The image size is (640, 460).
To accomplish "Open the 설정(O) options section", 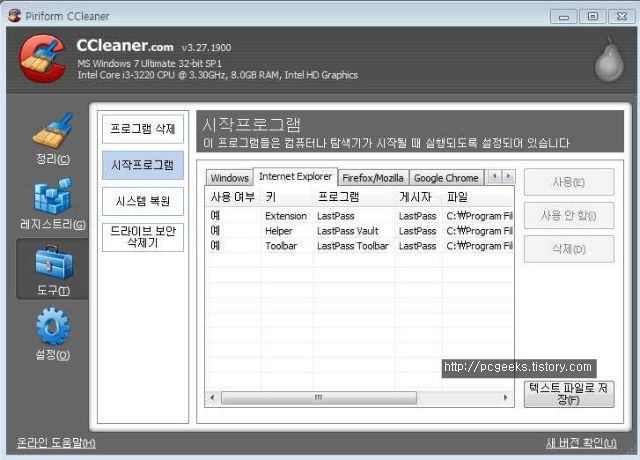I will [53, 334].
